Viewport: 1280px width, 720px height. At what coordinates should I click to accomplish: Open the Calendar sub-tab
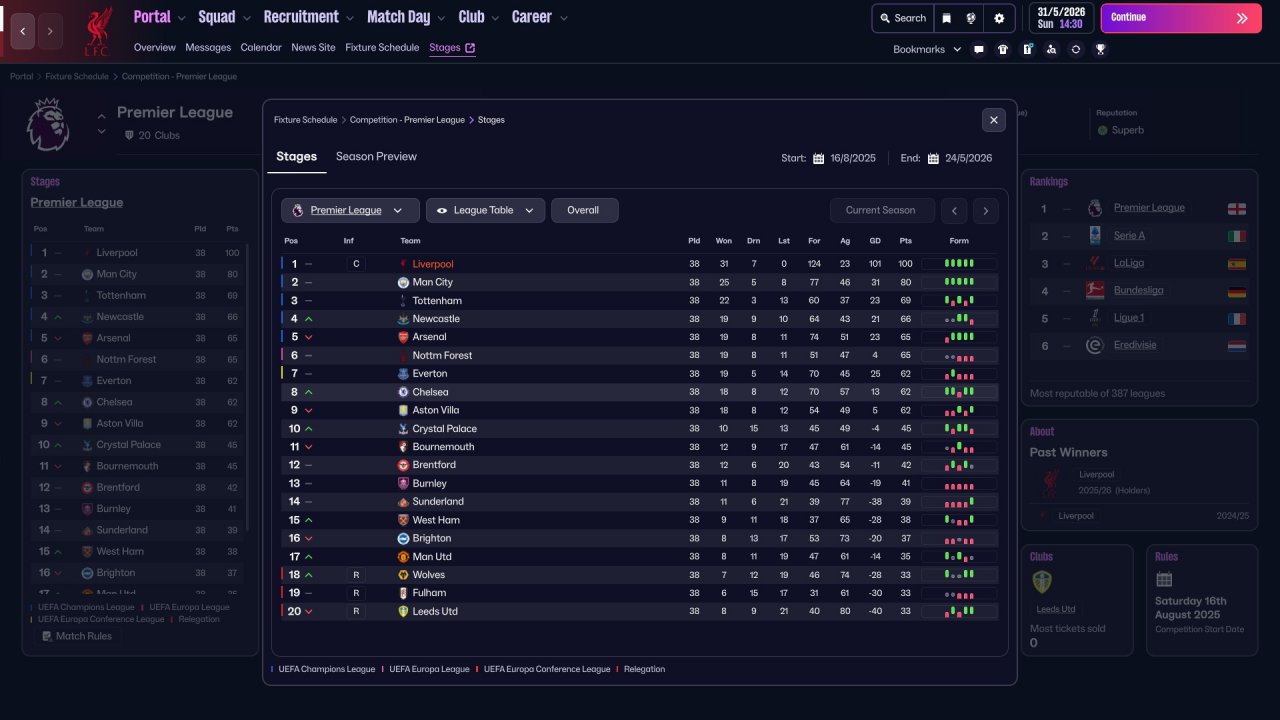click(x=261, y=47)
